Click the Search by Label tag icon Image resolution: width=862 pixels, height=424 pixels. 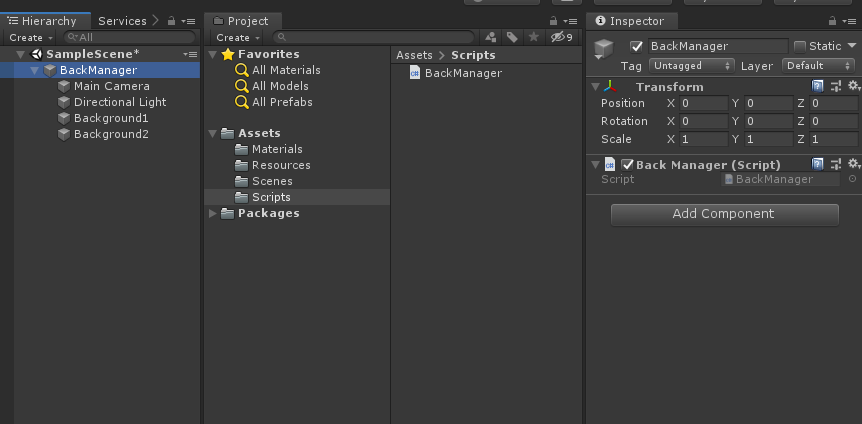(512, 37)
